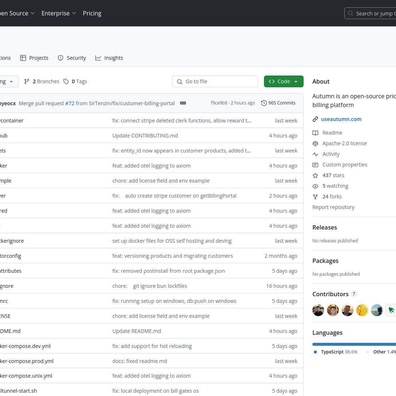
Task: Click the eye icon beside 5 watching
Action: [x=315, y=186]
